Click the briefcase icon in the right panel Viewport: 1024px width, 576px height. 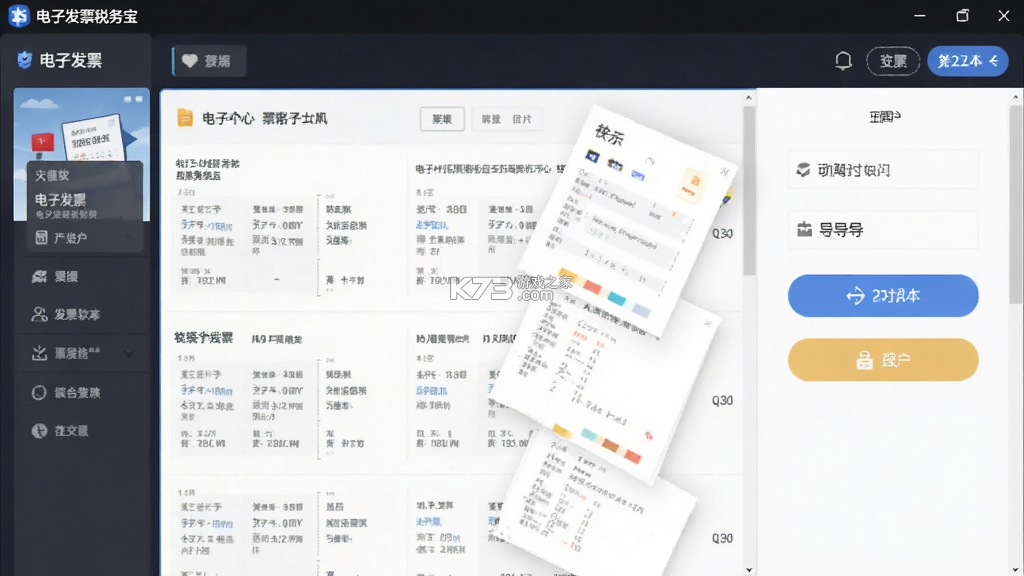tap(804, 229)
